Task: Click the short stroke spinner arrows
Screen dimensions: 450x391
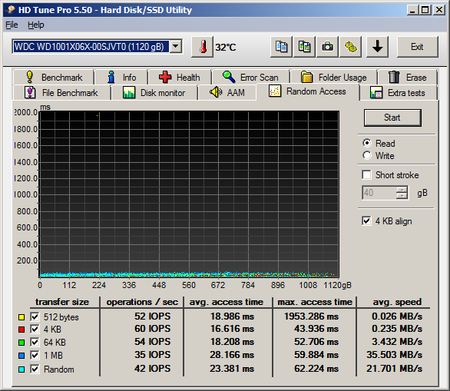Action: 402,193
